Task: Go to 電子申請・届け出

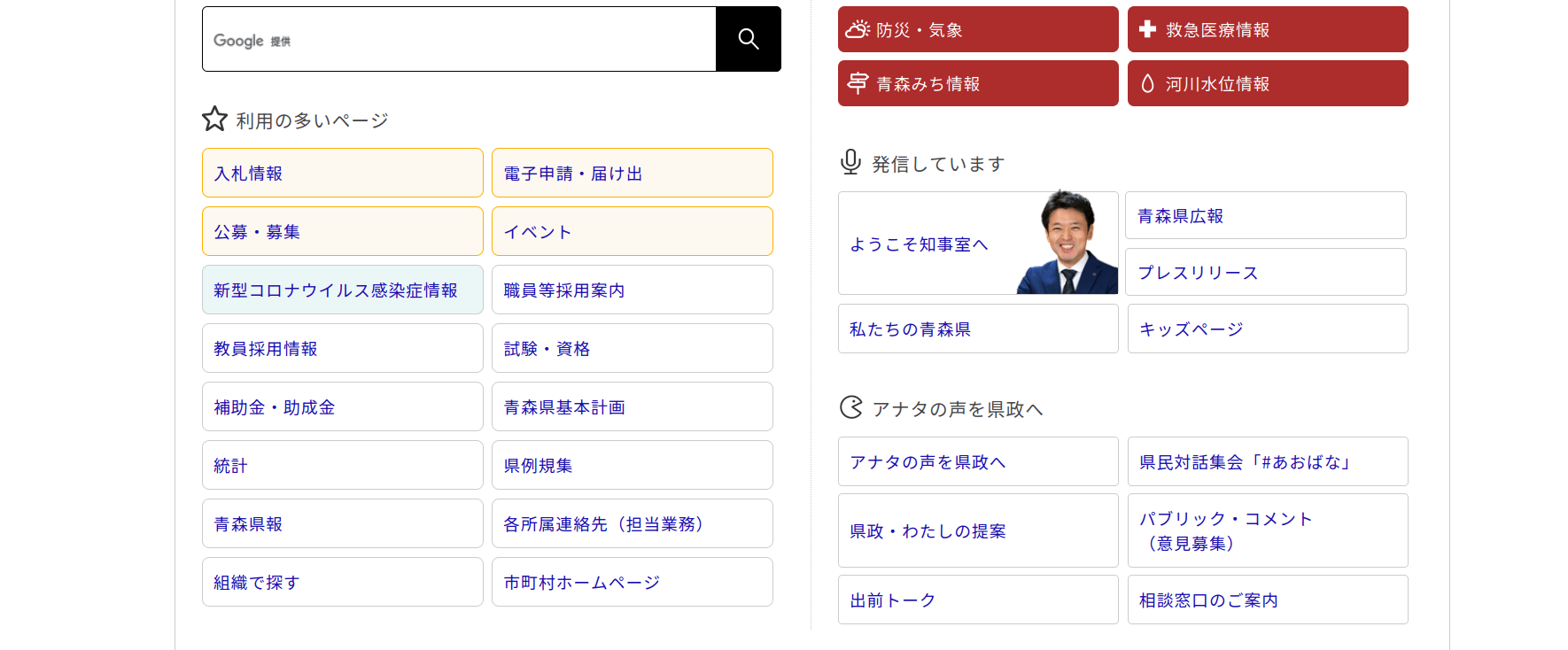Action: [x=632, y=173]
